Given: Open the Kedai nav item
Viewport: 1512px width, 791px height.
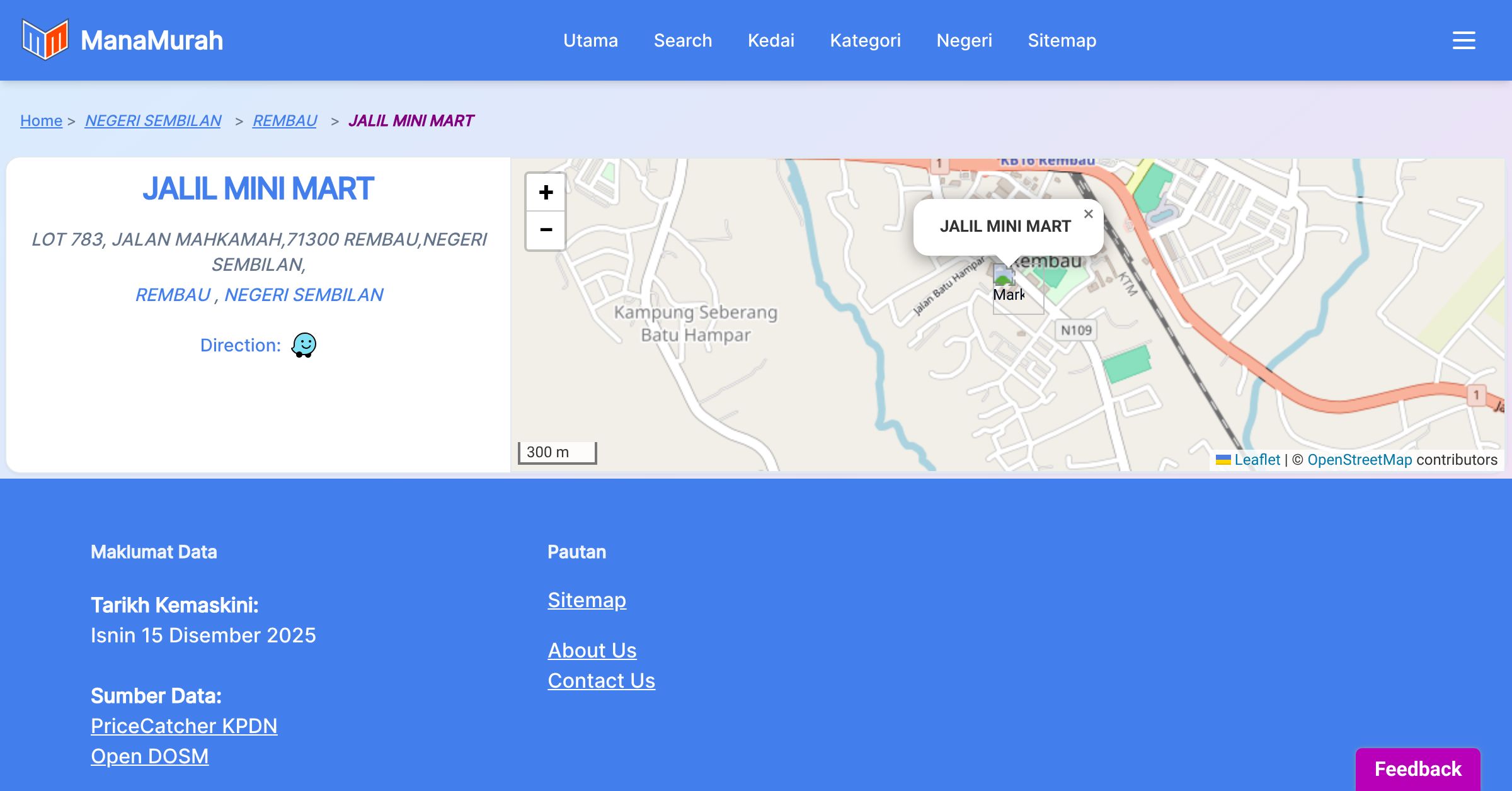Looking at the screenshot, I should tap(770, 40).
